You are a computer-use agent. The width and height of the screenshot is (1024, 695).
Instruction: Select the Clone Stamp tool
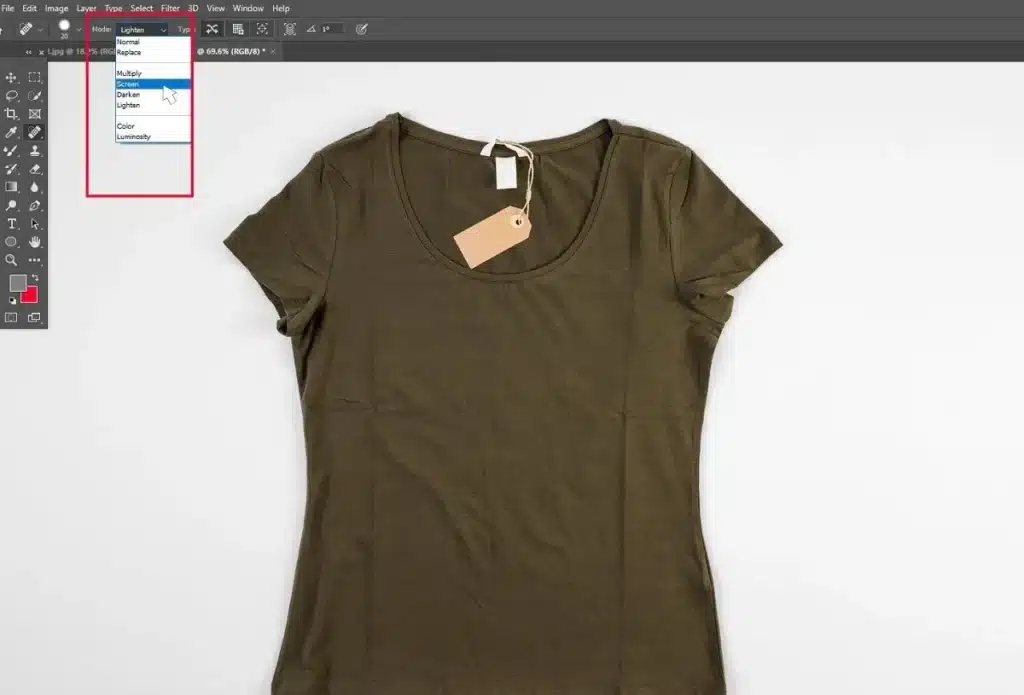35,150
